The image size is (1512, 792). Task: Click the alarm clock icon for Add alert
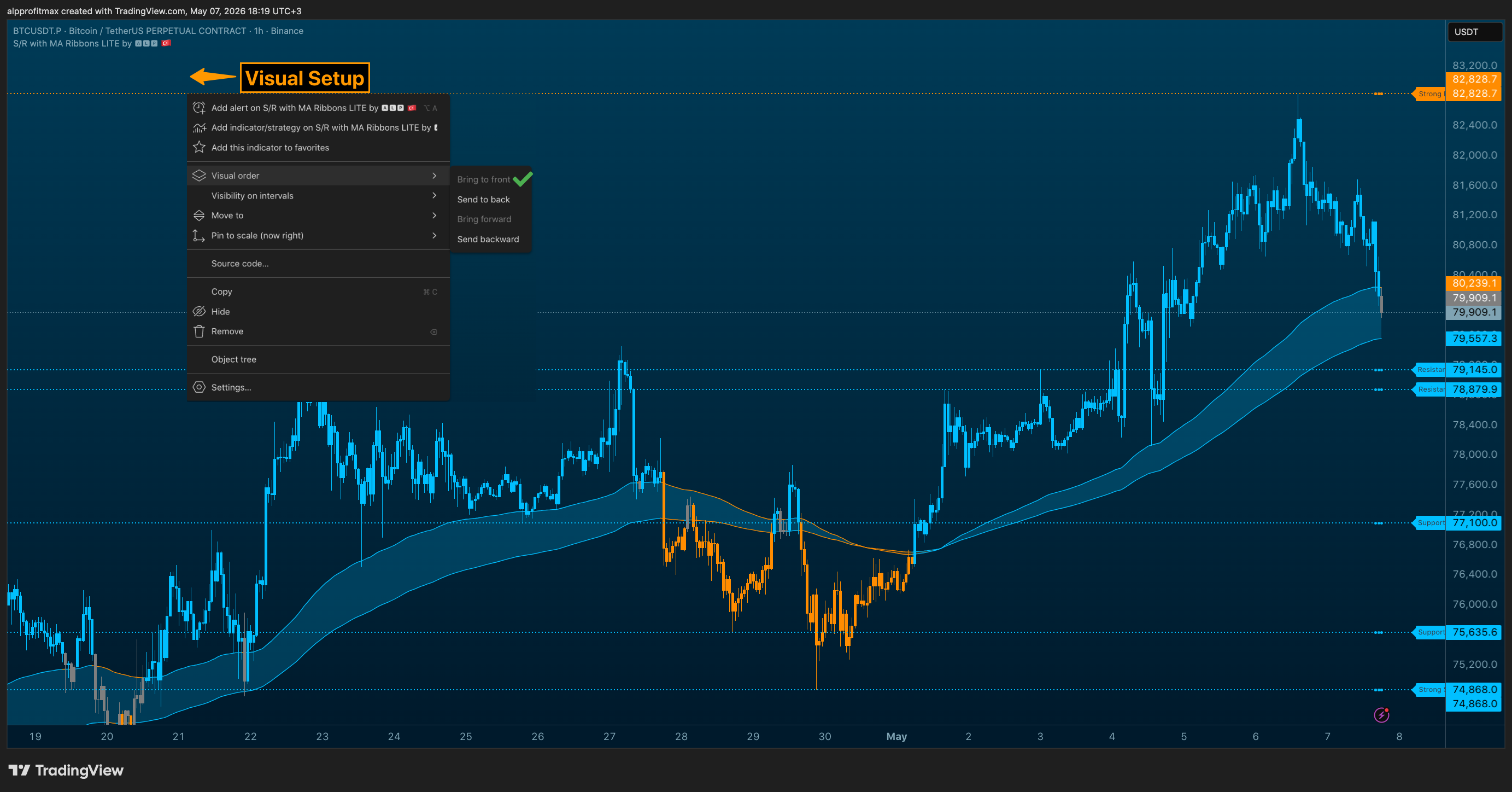[x=199, y=108]
